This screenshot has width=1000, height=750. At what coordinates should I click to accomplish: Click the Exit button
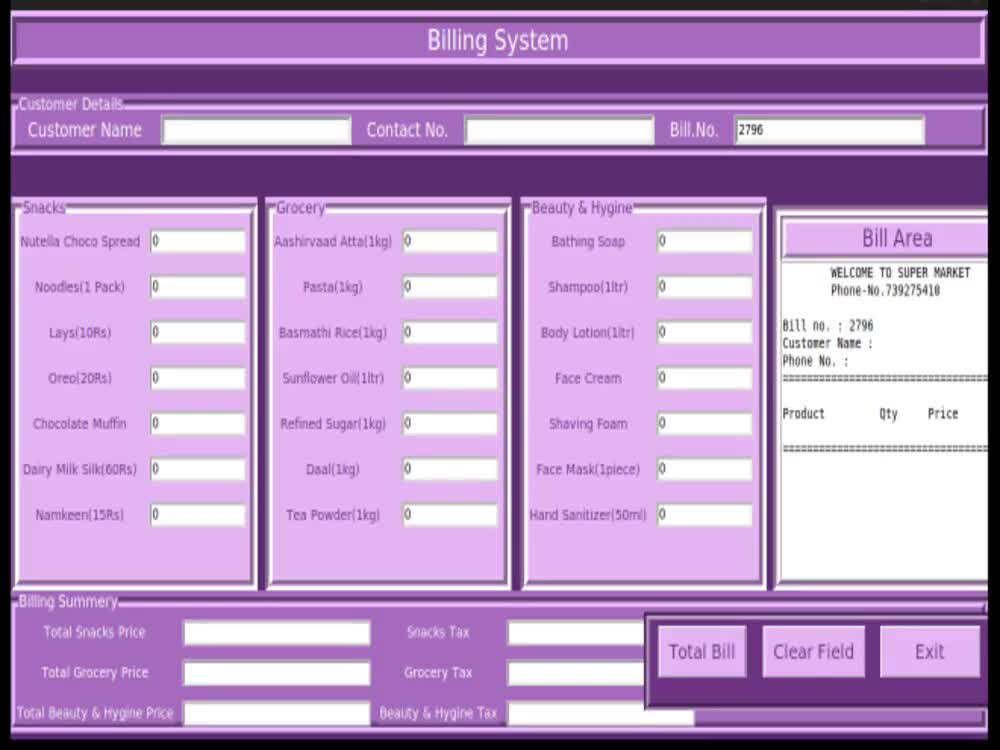(x=930, y=651)
